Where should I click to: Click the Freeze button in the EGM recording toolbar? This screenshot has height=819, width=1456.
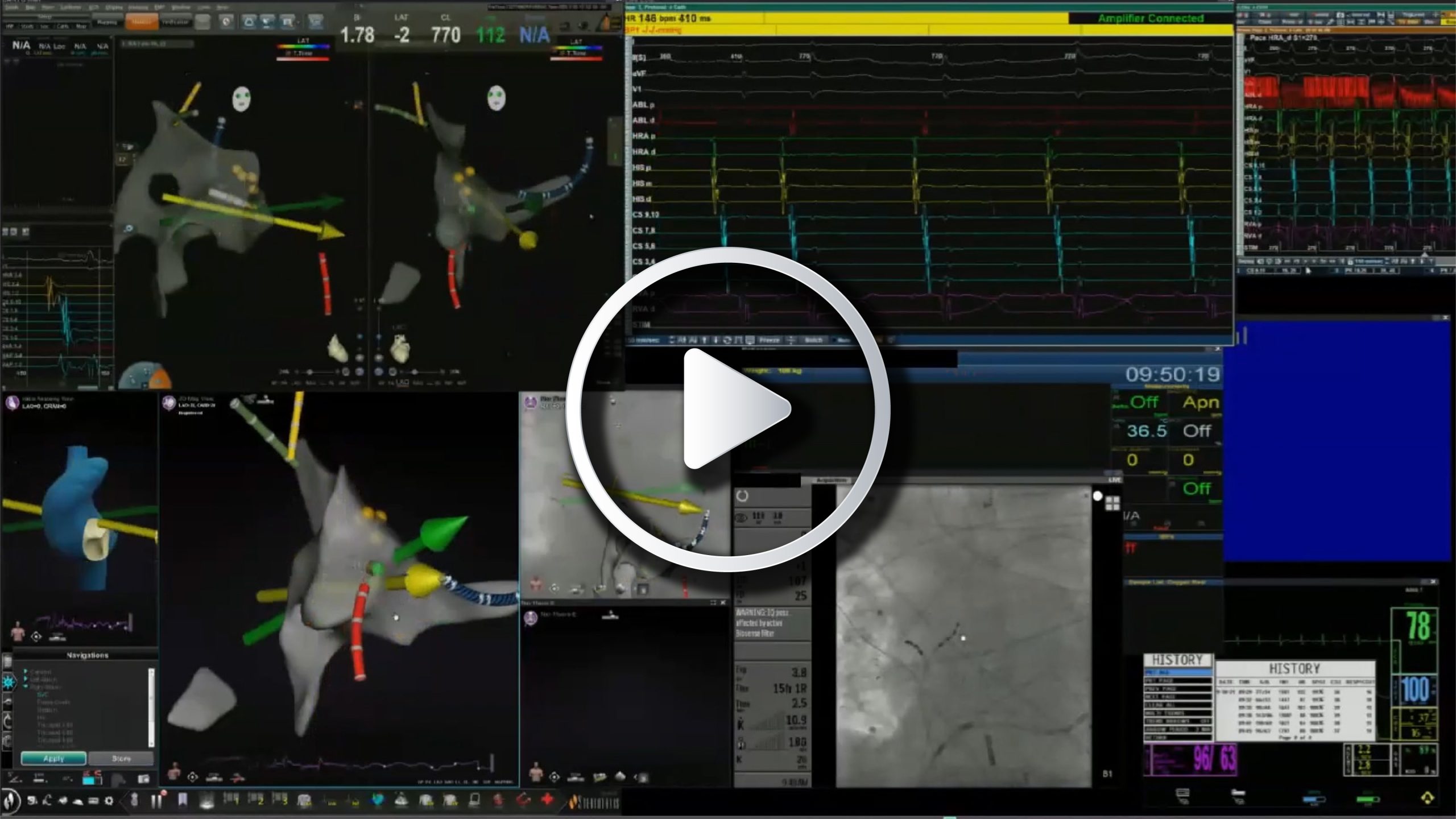[x=769, y=340]
